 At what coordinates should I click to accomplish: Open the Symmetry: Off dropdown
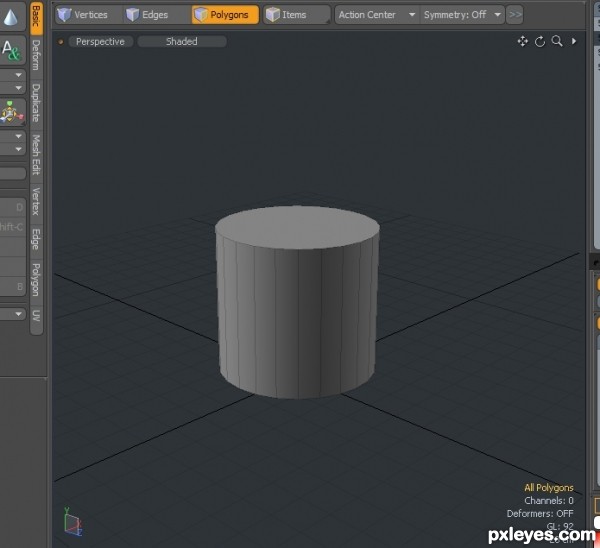462,15
